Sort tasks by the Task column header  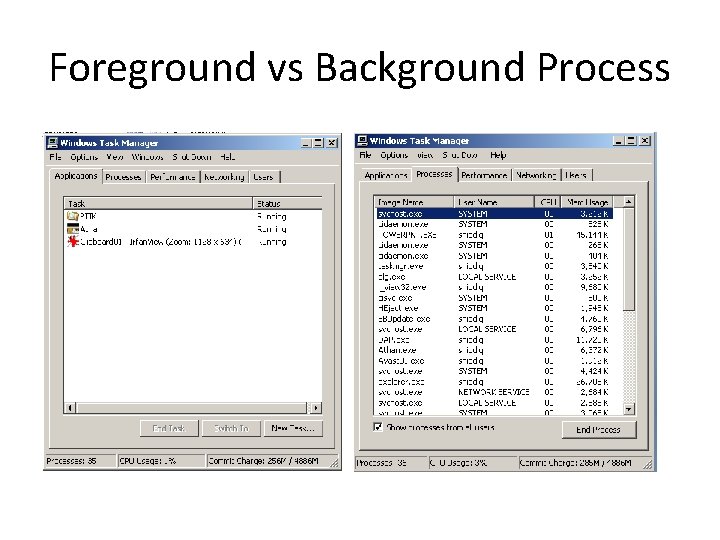coord(158,203)
